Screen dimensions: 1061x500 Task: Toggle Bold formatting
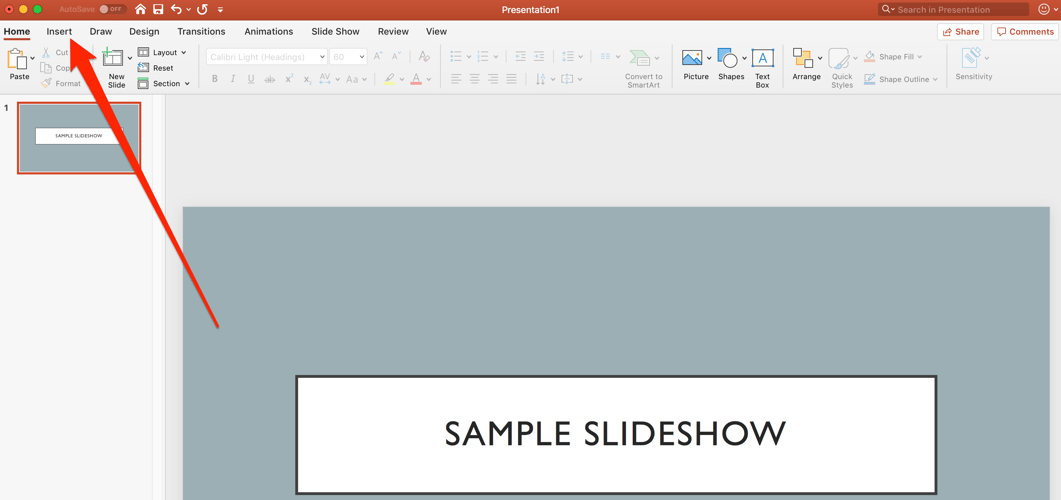click(215, 79)
